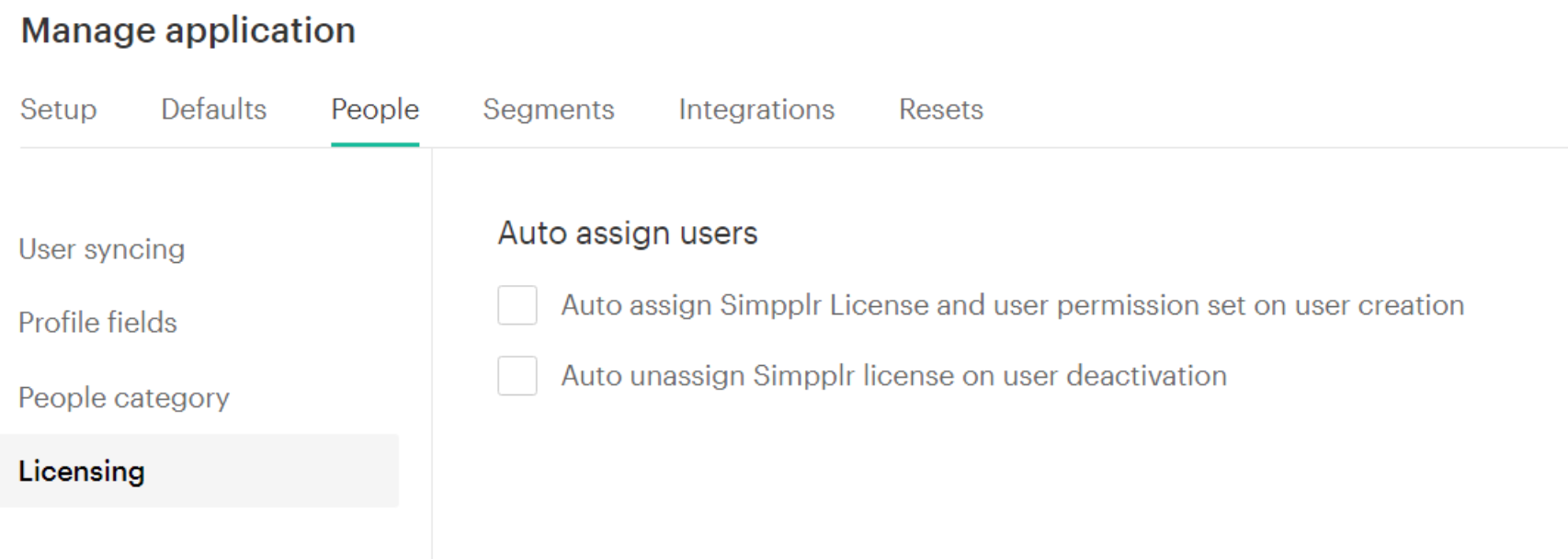
Task: Switch to the Defaults tab
Action: [213, 109]
